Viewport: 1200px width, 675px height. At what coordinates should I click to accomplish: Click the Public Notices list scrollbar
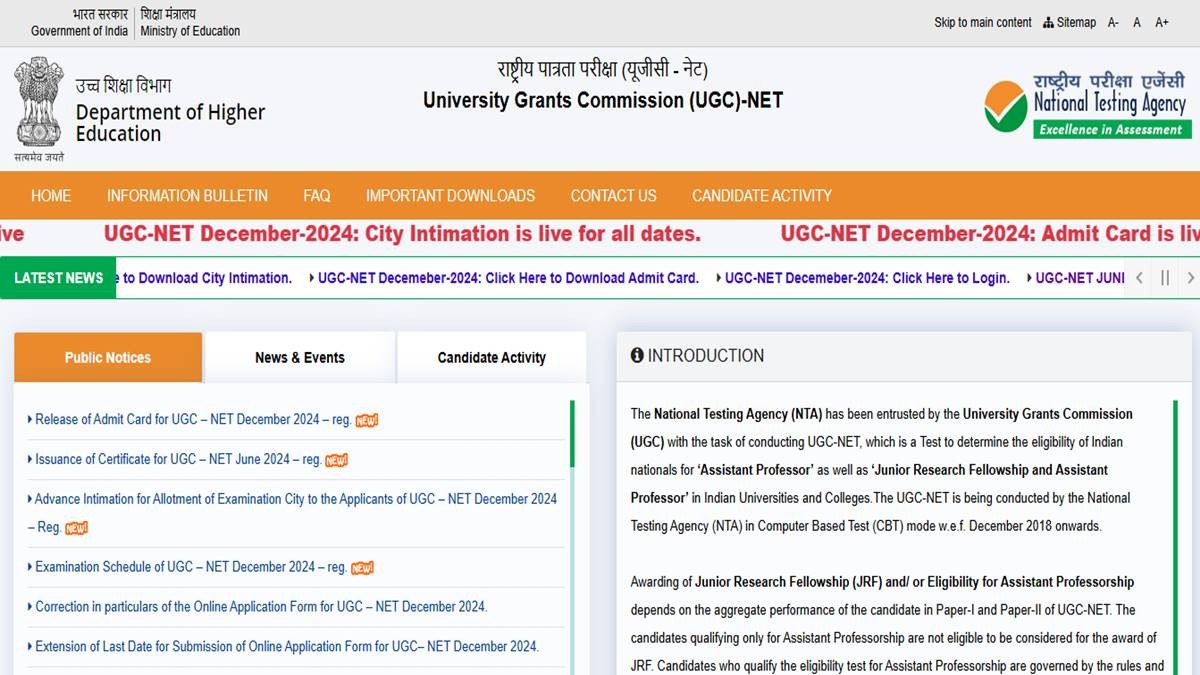pos(572,434)
